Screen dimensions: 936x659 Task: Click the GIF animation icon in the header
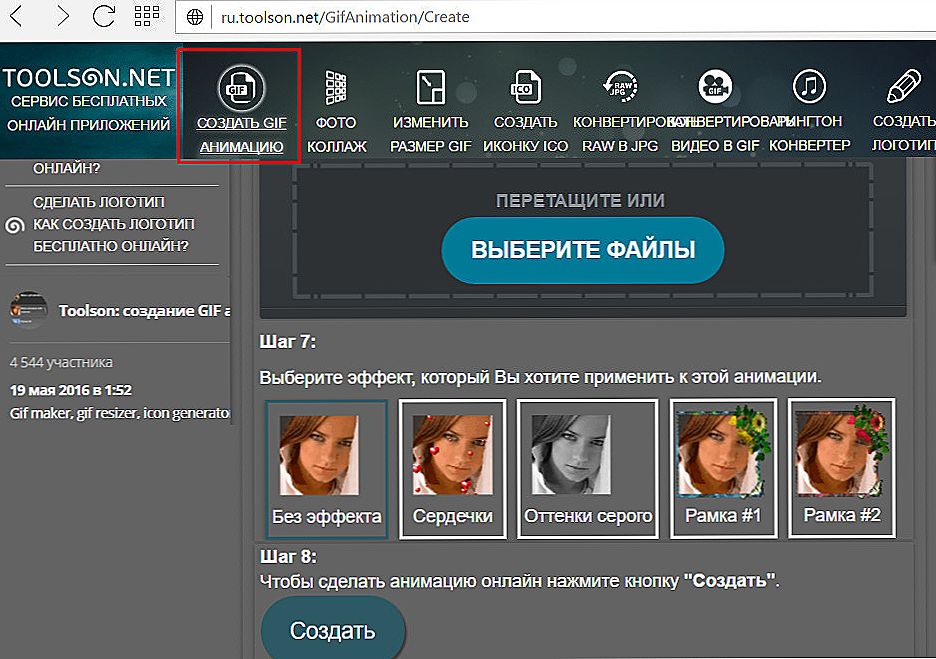(x=241, y=88)
